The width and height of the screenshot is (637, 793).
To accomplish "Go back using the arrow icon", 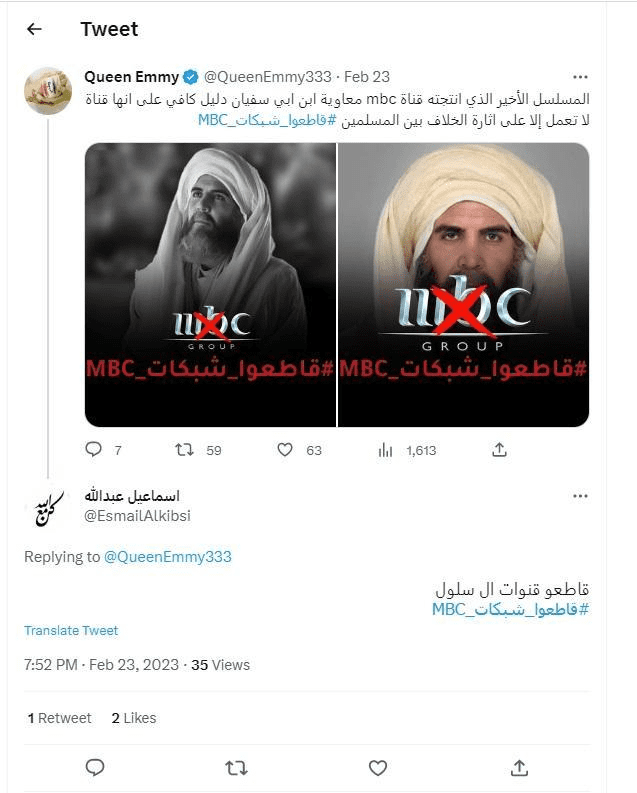I will [34, 29].
